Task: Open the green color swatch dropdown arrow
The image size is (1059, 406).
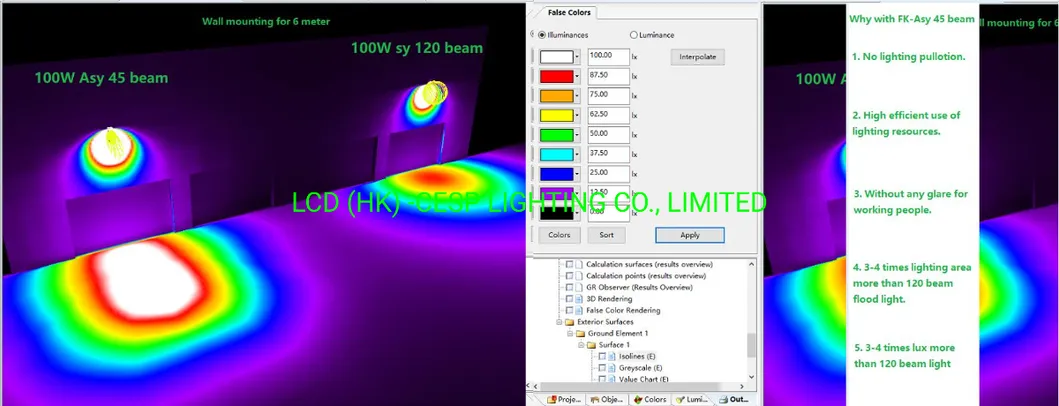Action: (x=577, y=135)
